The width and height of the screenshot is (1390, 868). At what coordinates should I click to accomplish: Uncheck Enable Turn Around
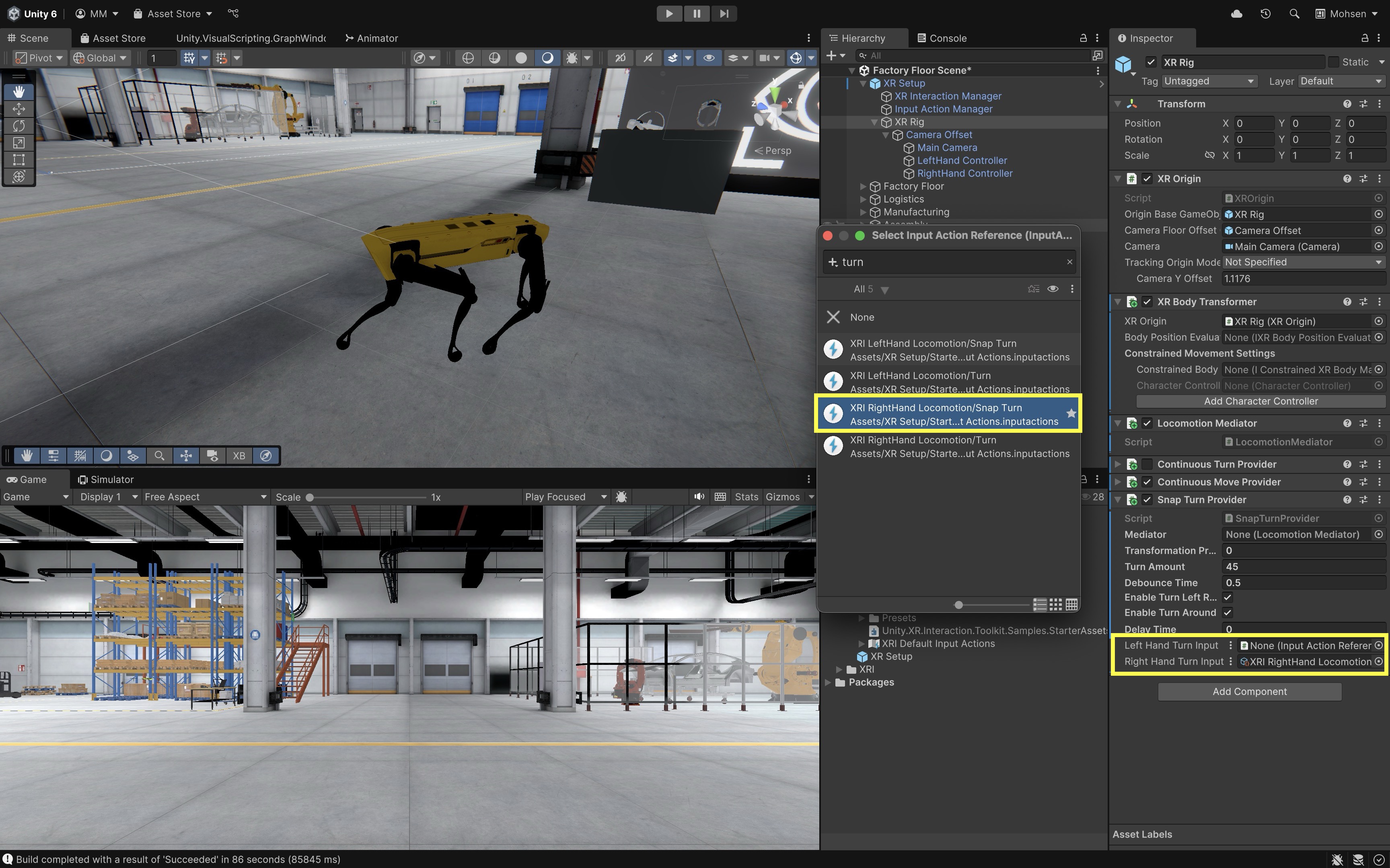pyautogui.click(x=1228, y=613)
